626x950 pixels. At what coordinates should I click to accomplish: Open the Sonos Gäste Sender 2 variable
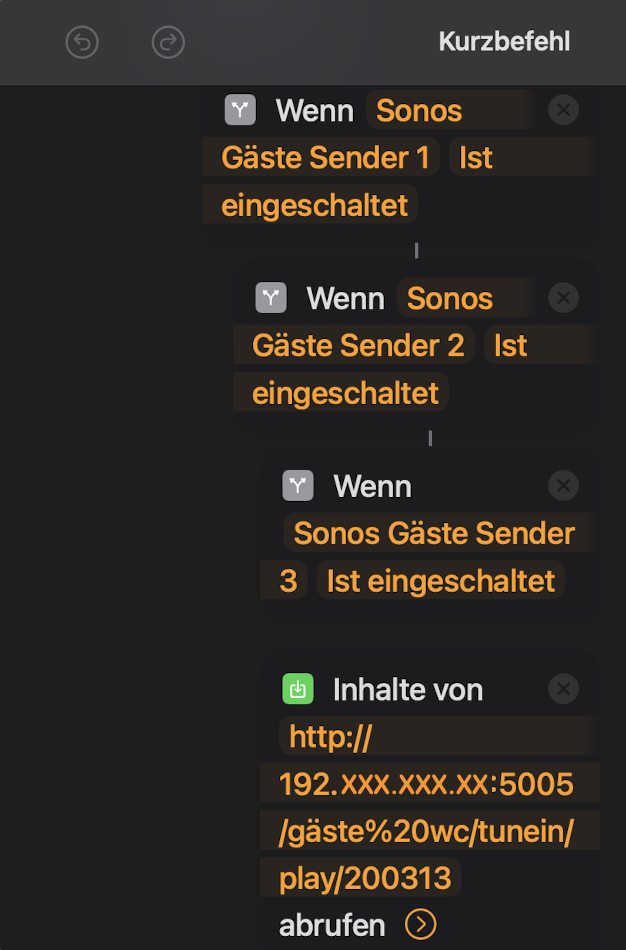(x=358, y=345)
